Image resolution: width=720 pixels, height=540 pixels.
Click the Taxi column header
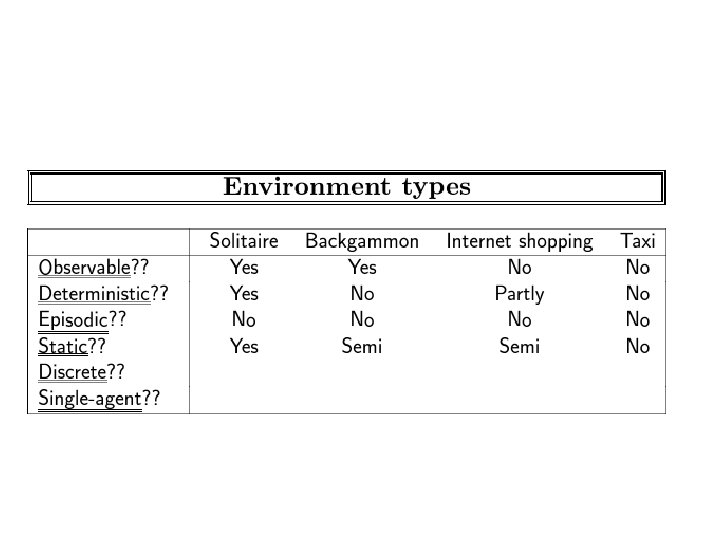(637, 241)
